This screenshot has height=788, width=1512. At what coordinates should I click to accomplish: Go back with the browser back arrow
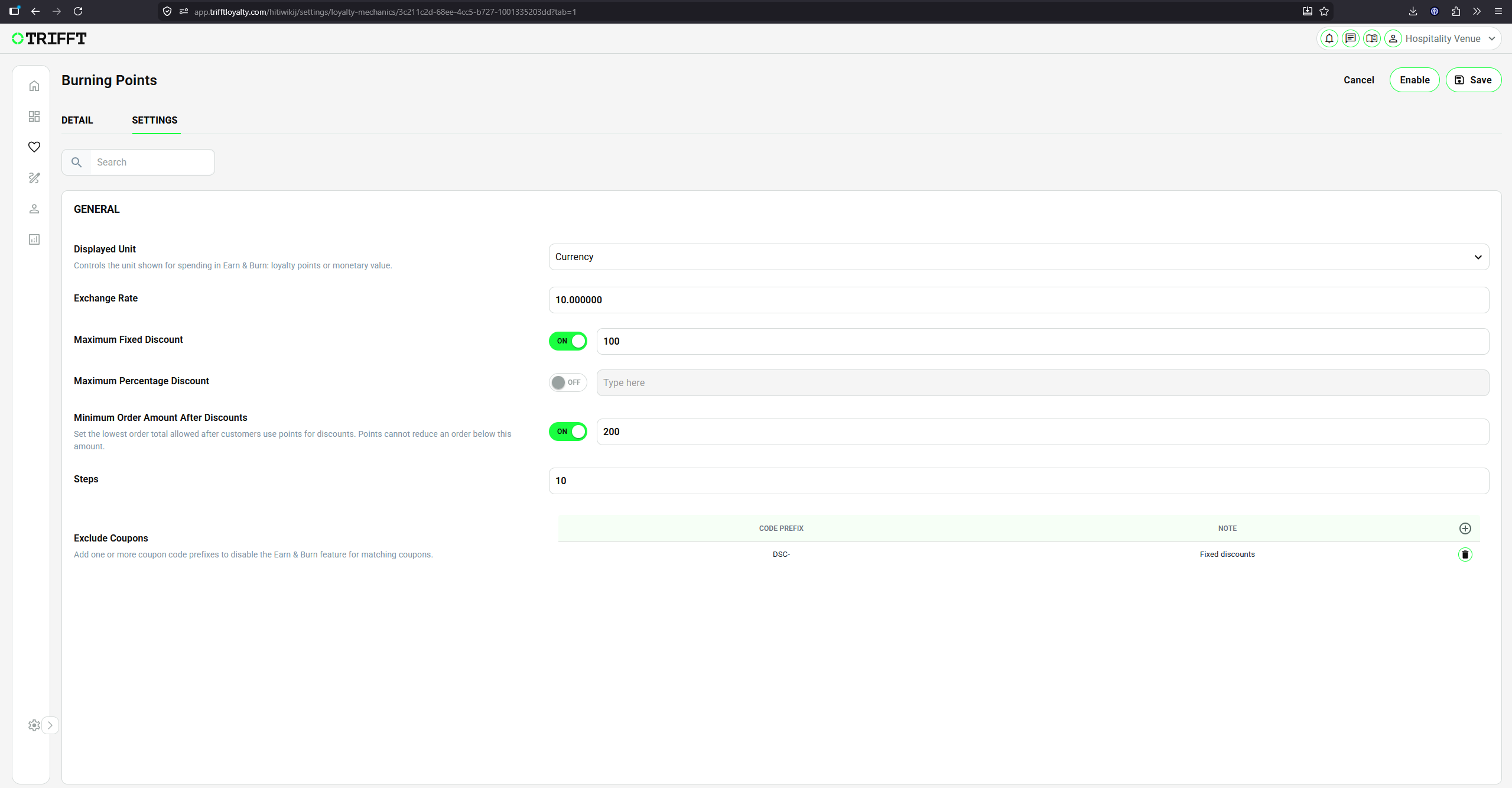35,11
